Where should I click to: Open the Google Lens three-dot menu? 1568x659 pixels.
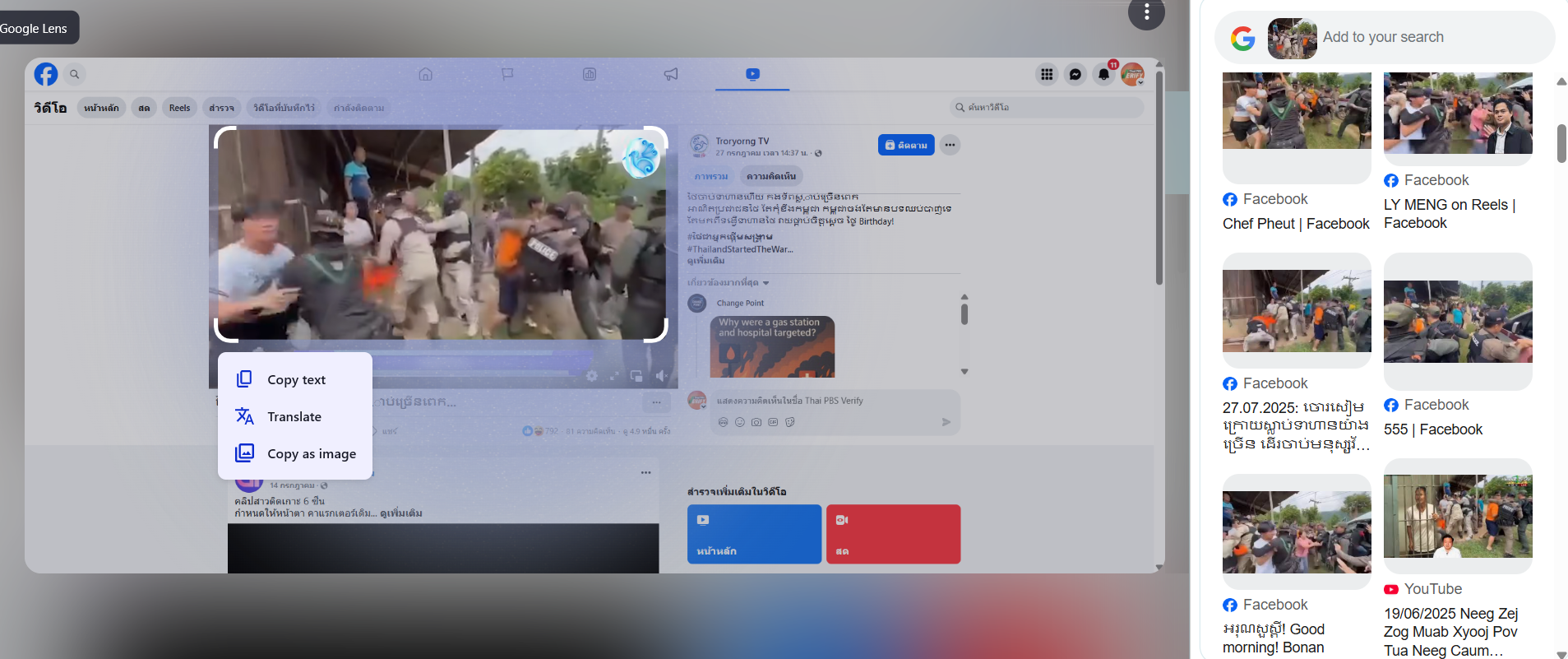coord(1146,12)
